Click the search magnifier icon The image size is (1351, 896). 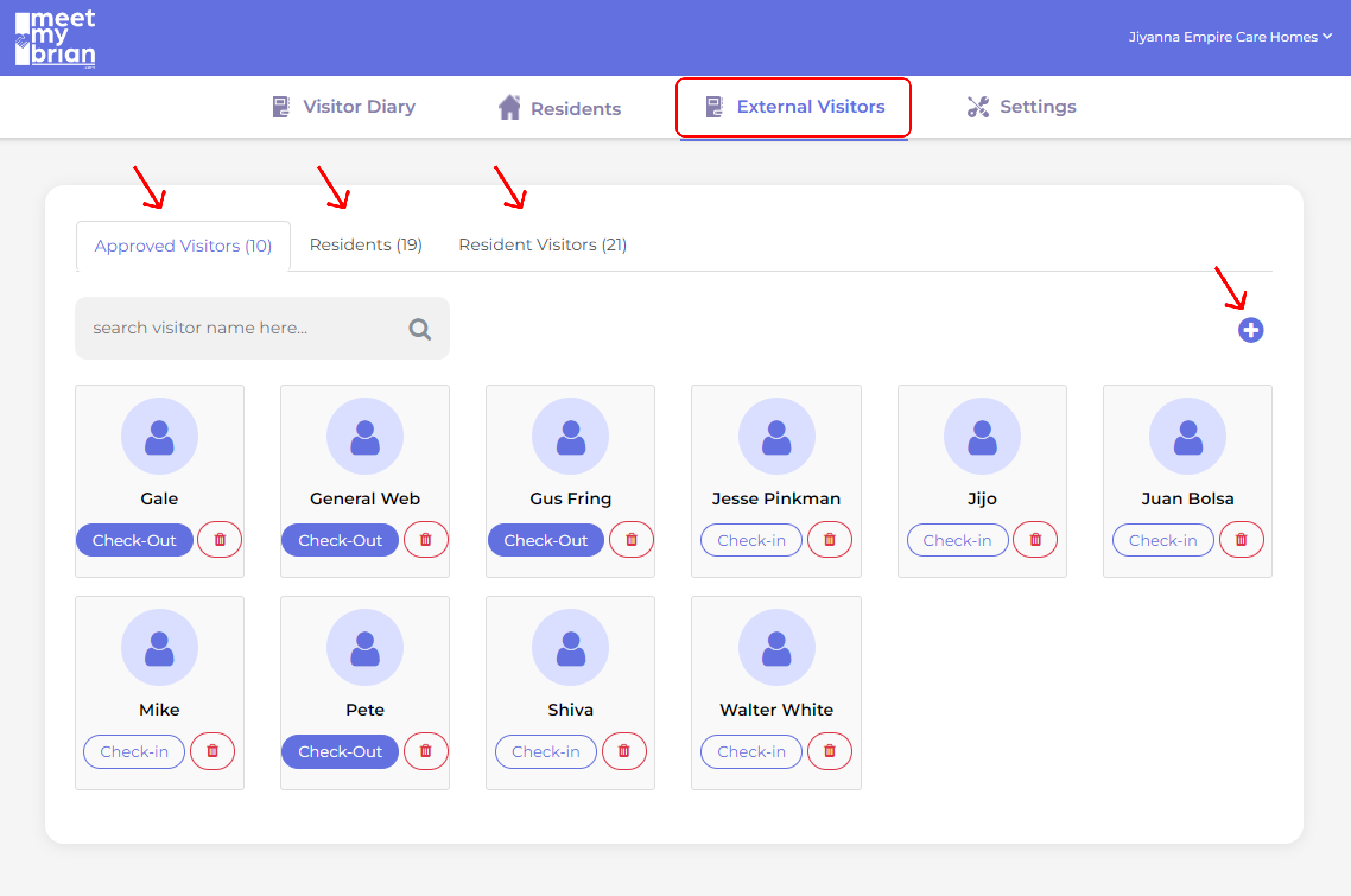[x=420, y=329]
